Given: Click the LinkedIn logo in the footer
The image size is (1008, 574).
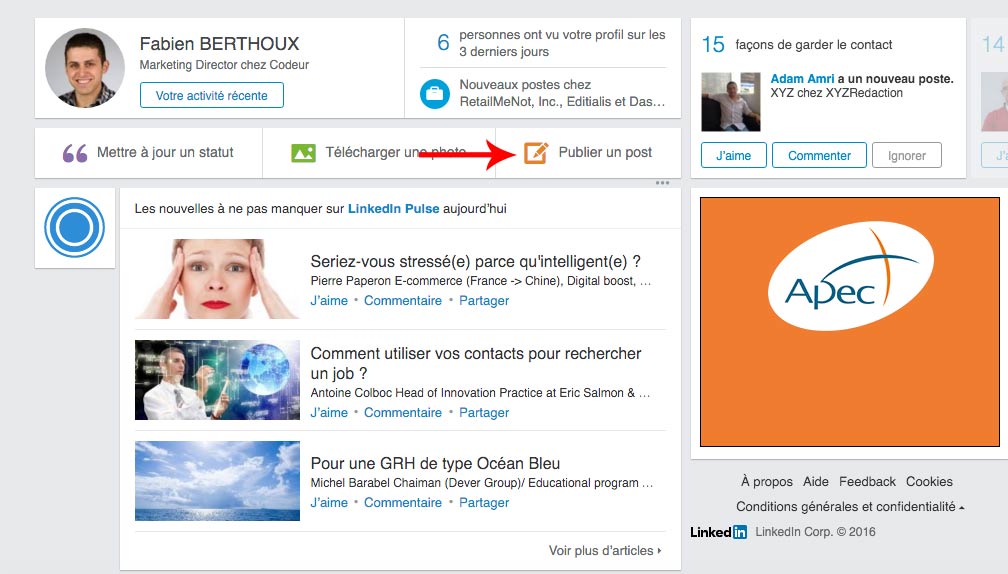Looking at the screenshot, I should click(x=718, y=532).
